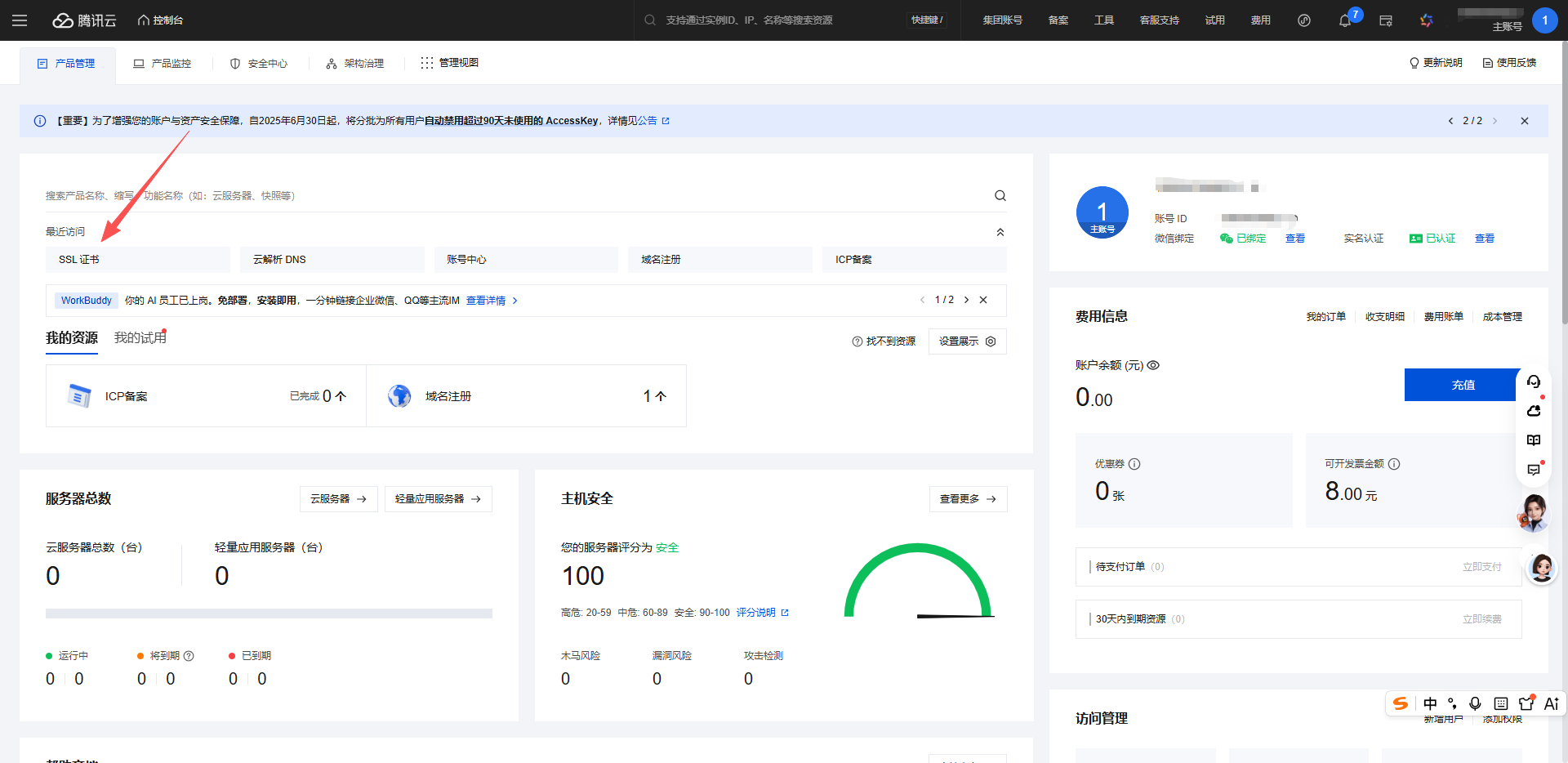This screenshot has height=763, width=1568.
Task: Click the help info icon next to 优惠券
Action: [x=1134, y=464]
